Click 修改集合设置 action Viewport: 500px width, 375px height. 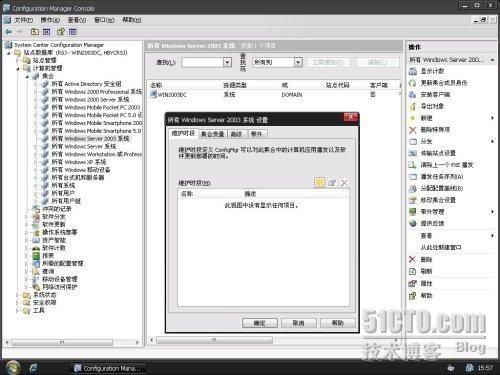438,200
